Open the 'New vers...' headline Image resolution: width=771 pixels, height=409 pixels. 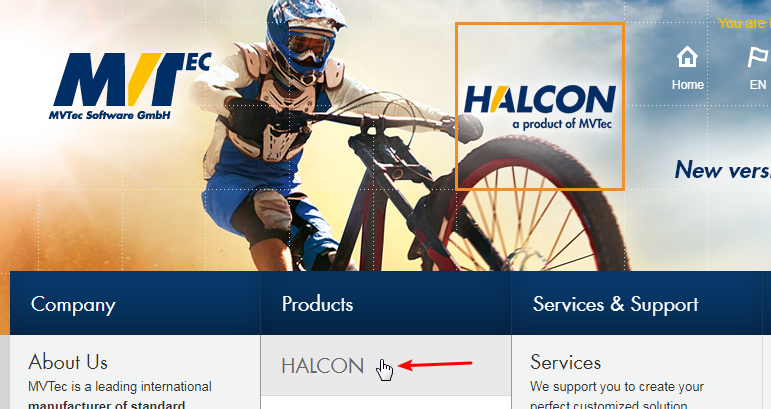722,170
